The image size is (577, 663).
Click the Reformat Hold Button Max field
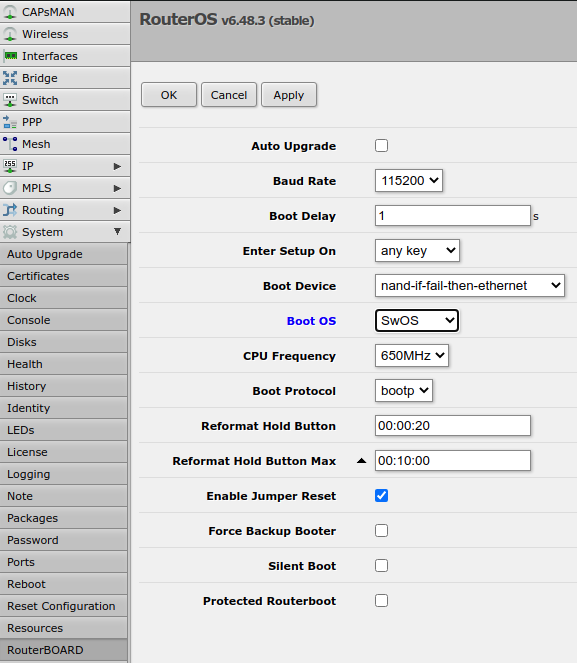pos(453,460)
